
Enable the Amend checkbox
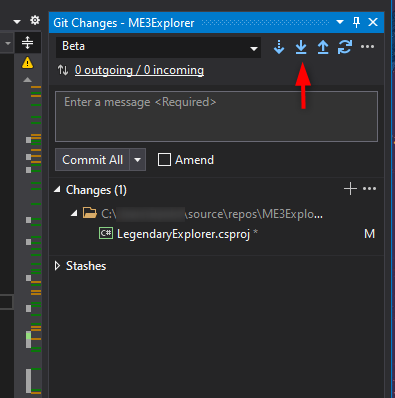point(164,160)
